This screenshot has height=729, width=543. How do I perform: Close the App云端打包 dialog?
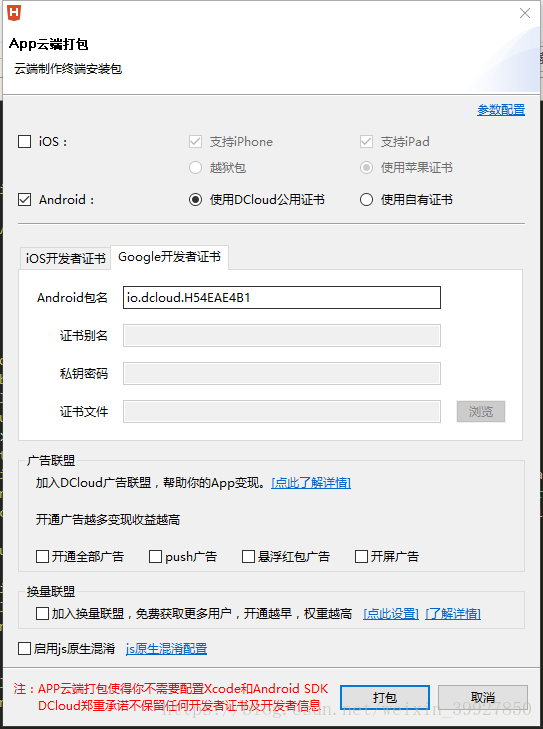(x=525, y=13)
